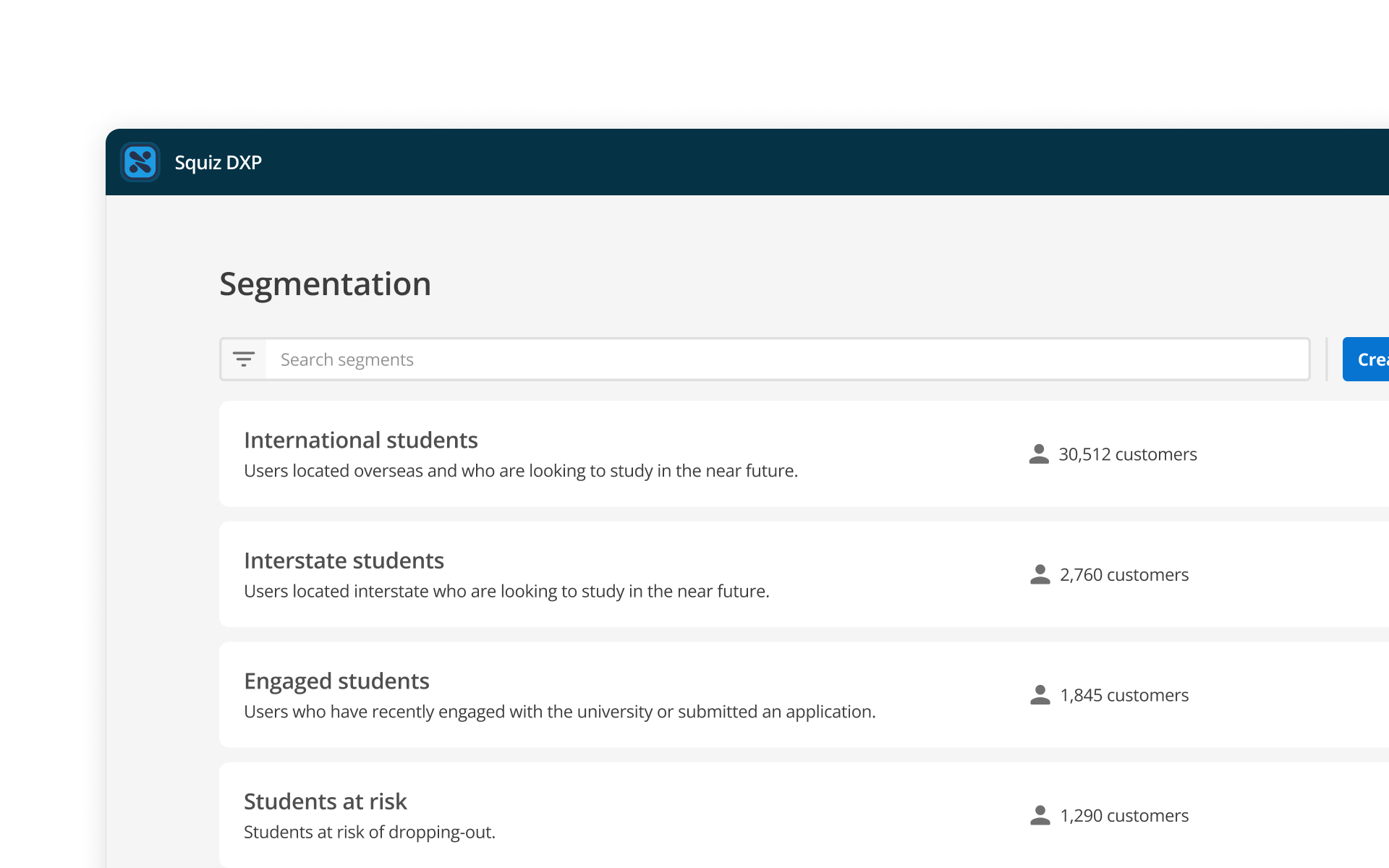
Task: Open Students at risk segment
Action: pyautogui.click(x=325, y=801)
